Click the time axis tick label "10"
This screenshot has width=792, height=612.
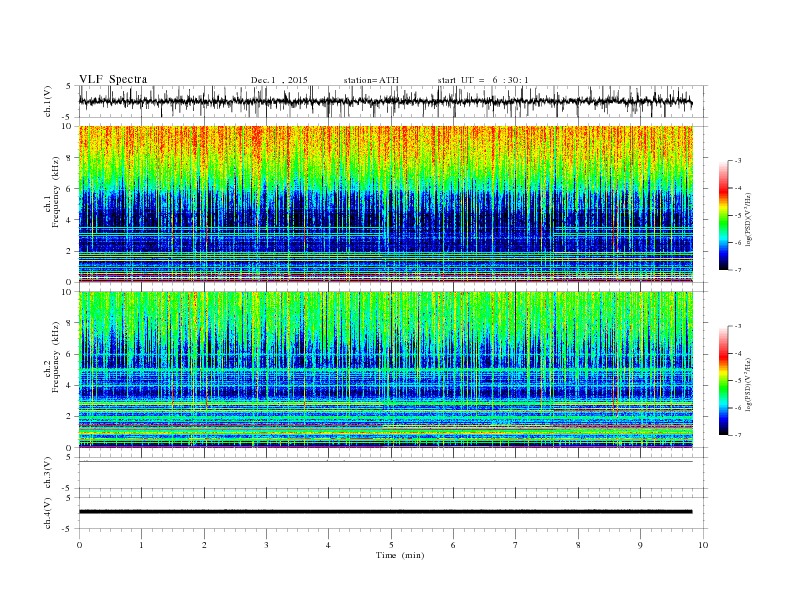703,545
